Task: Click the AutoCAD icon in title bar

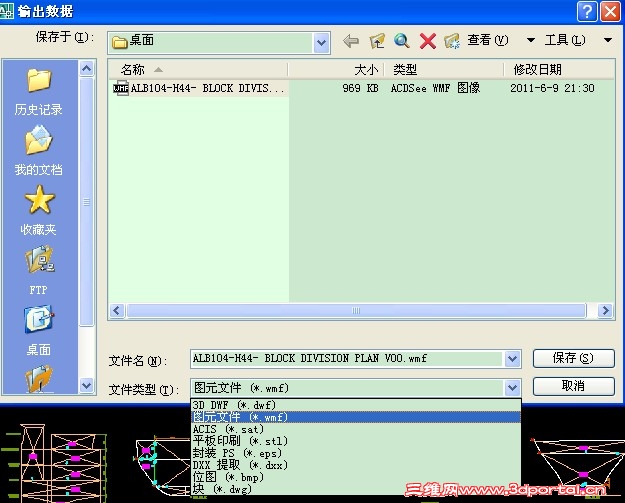Action: coord(7,10)
